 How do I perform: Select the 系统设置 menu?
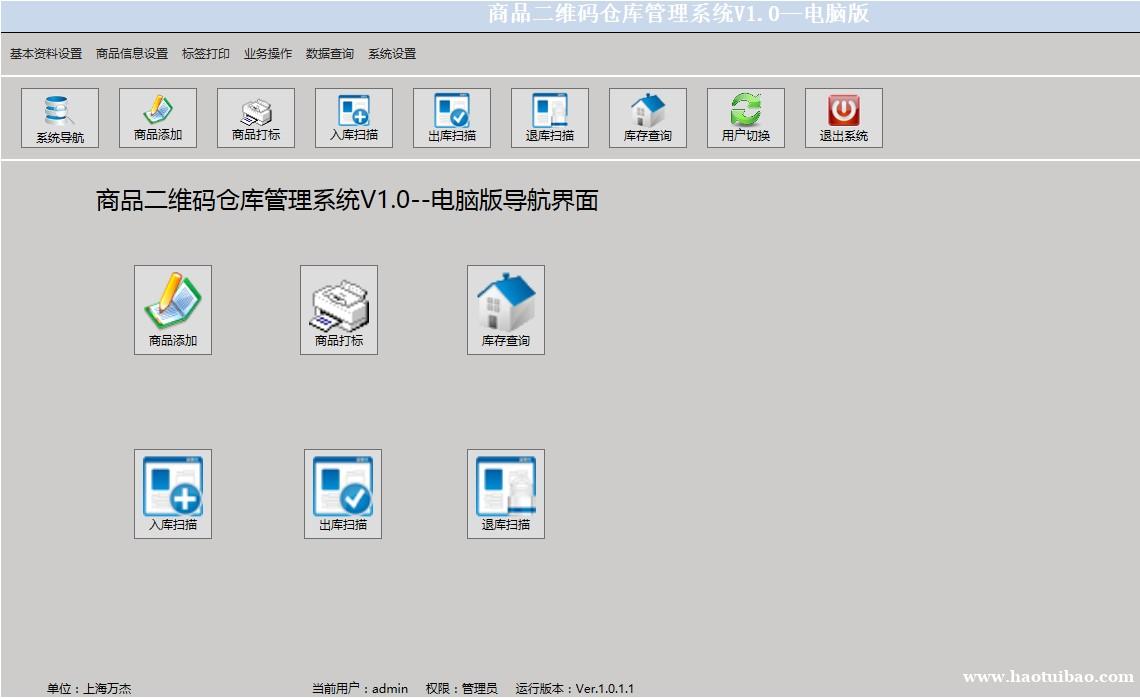(392, 54)
